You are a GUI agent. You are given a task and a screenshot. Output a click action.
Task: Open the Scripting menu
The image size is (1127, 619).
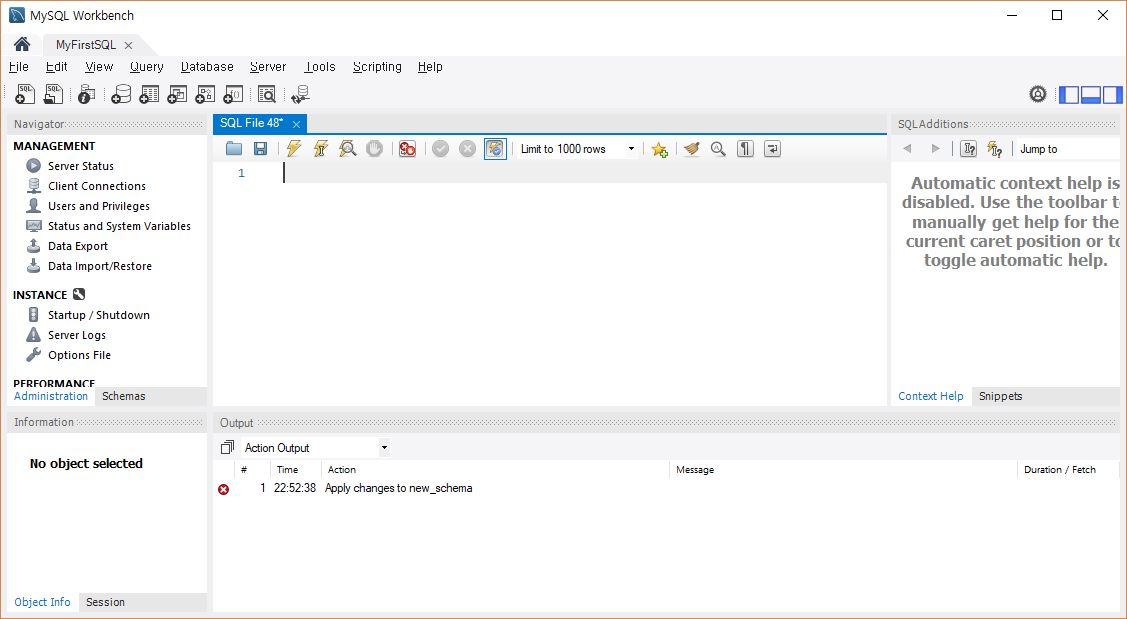pyautogui.click(x=377, y=67)
